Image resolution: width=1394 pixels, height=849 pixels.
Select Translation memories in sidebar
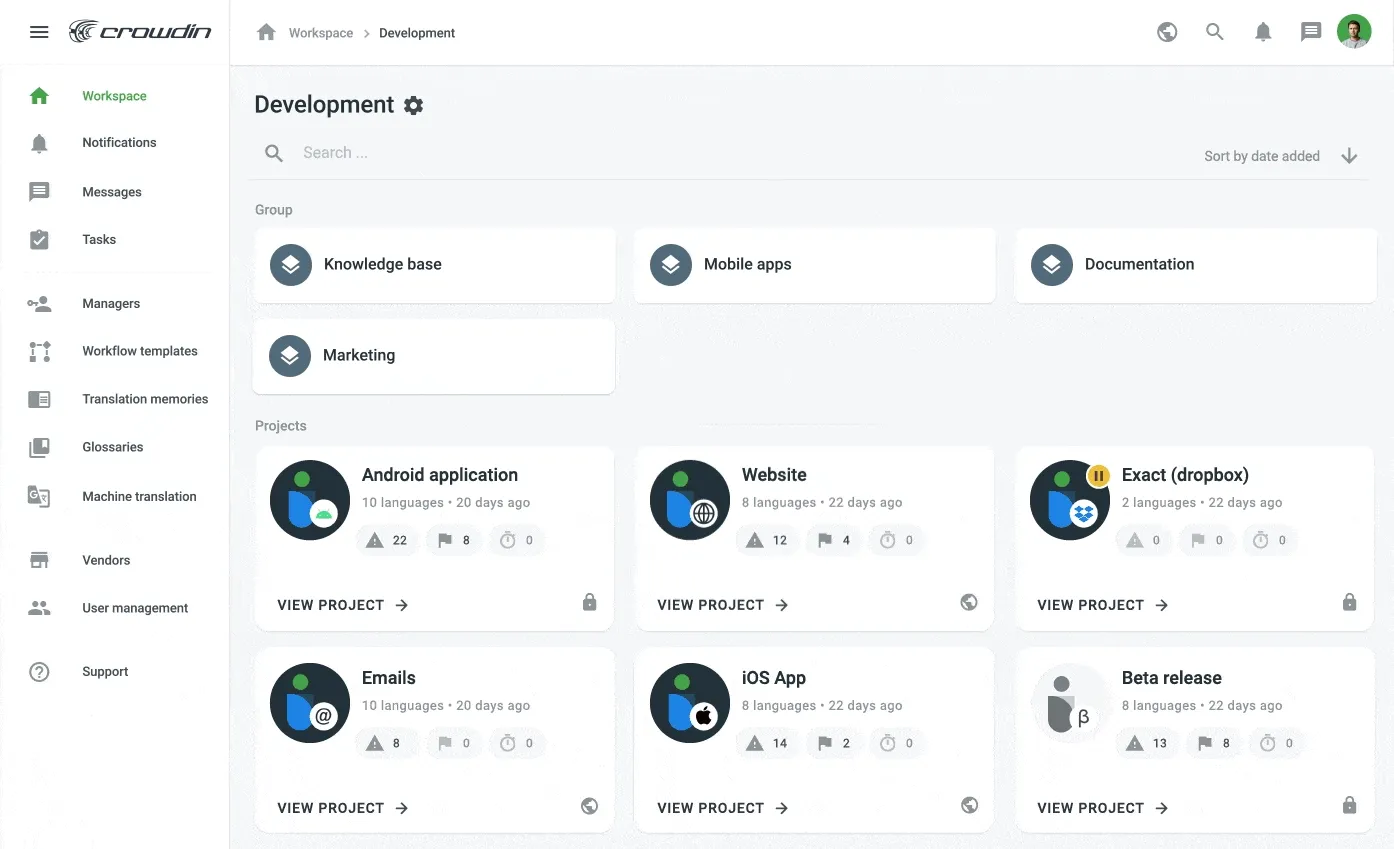tap(145, 399)
